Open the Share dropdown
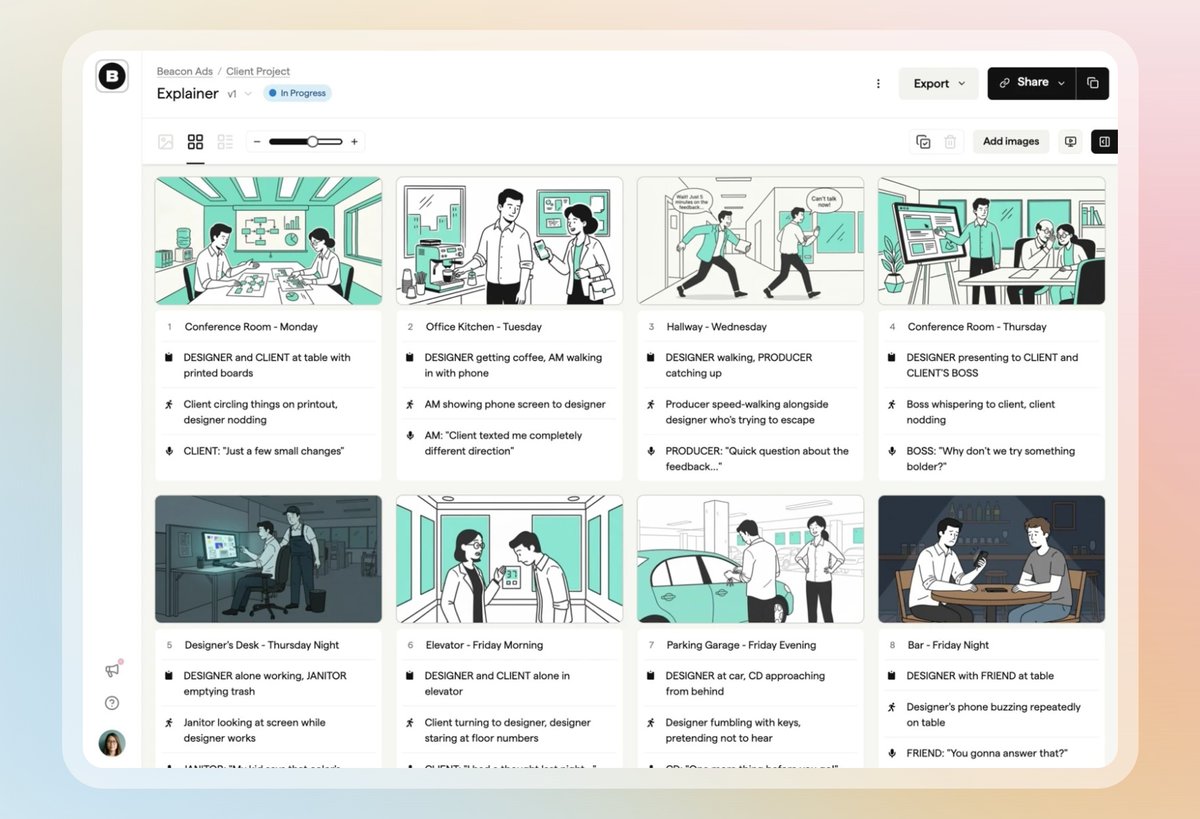This screenshot has height=819, width=1200. (1031, 83)
